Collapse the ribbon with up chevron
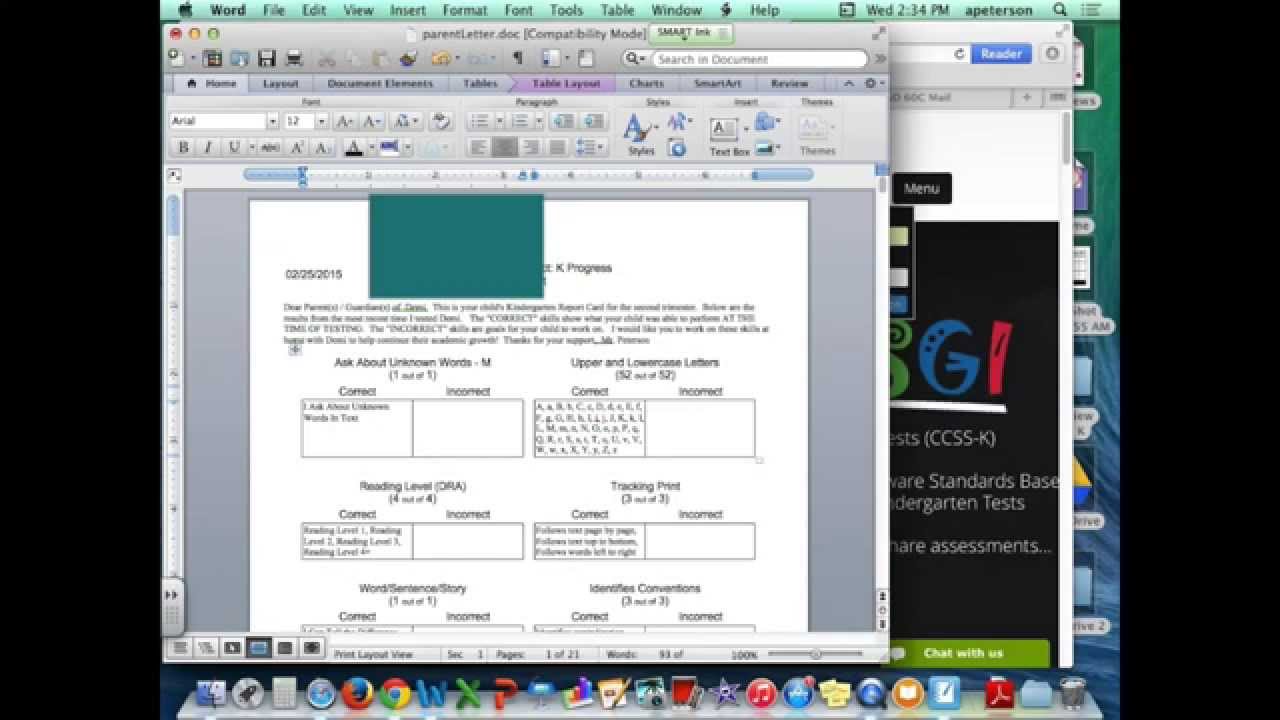Image resolution: width=1280 pixels, height=720 pixels. (849, 84)
